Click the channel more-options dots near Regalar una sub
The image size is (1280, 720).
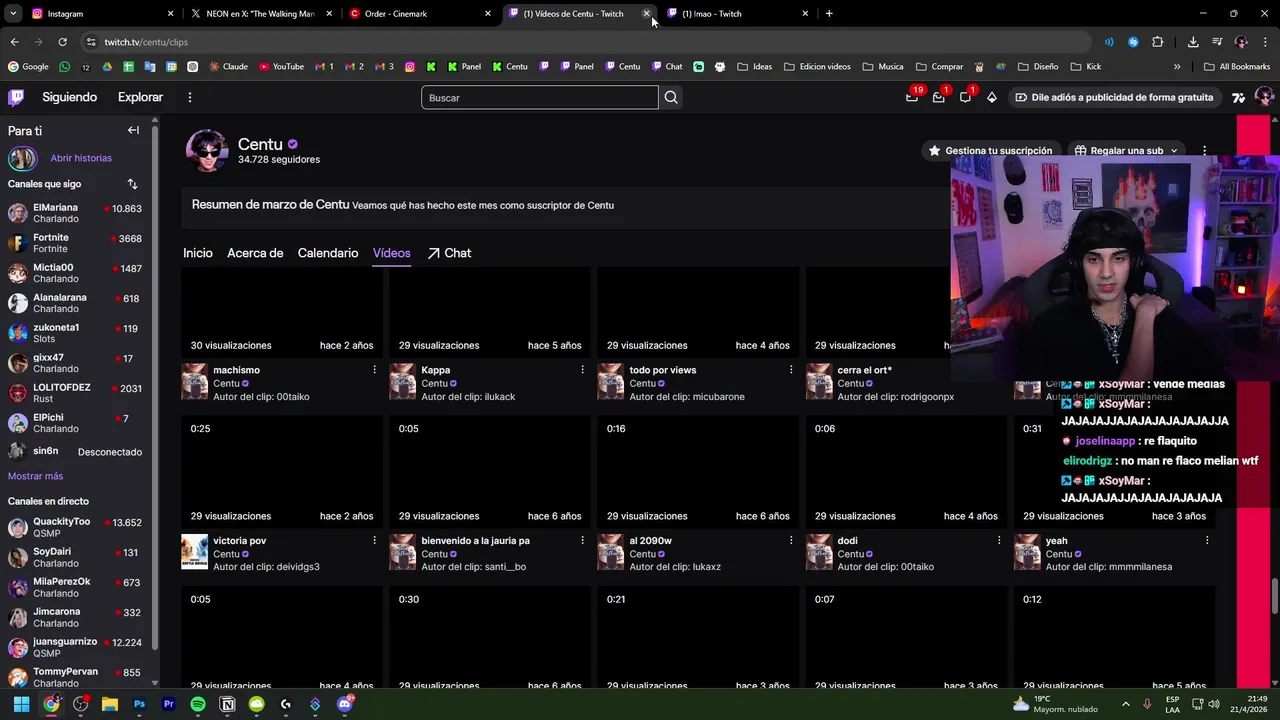pos(1204,151)
